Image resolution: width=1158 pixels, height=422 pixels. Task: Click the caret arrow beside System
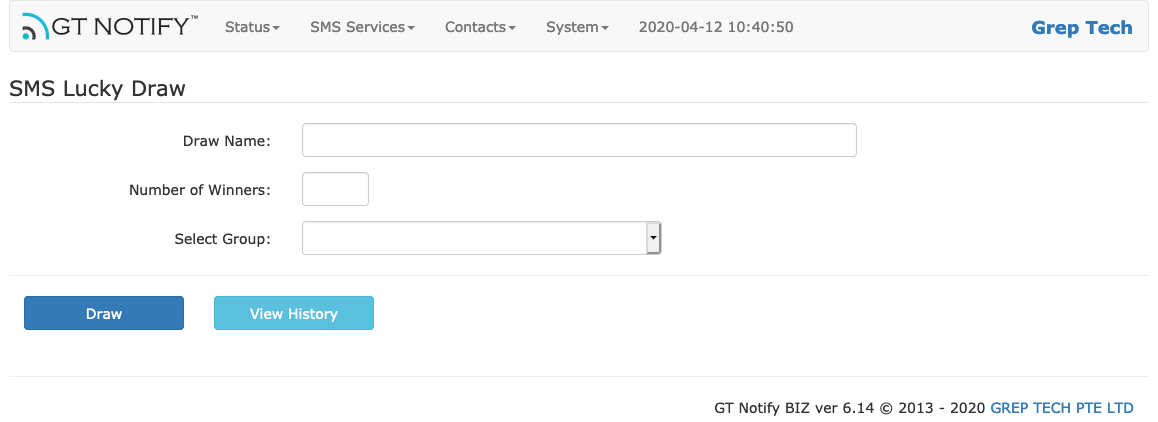[605, 28]
